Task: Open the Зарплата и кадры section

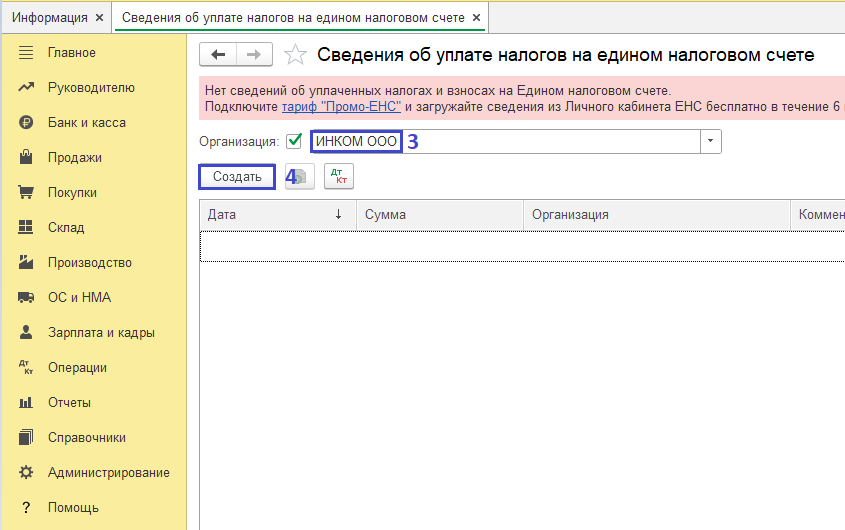Action: coord(100,332)
